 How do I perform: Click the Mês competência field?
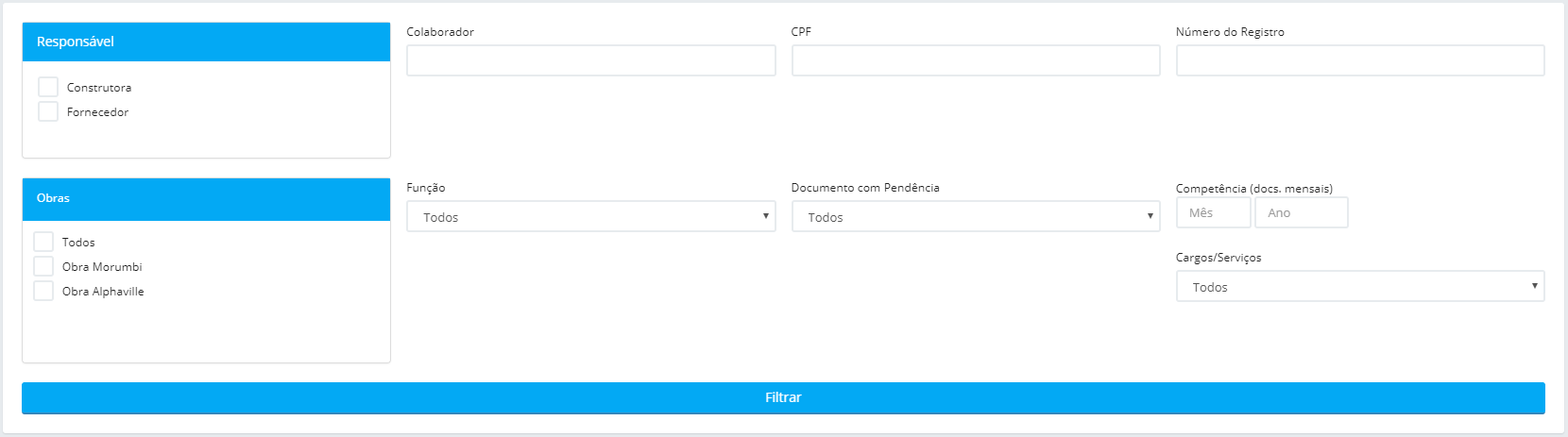pos(1214,212)
